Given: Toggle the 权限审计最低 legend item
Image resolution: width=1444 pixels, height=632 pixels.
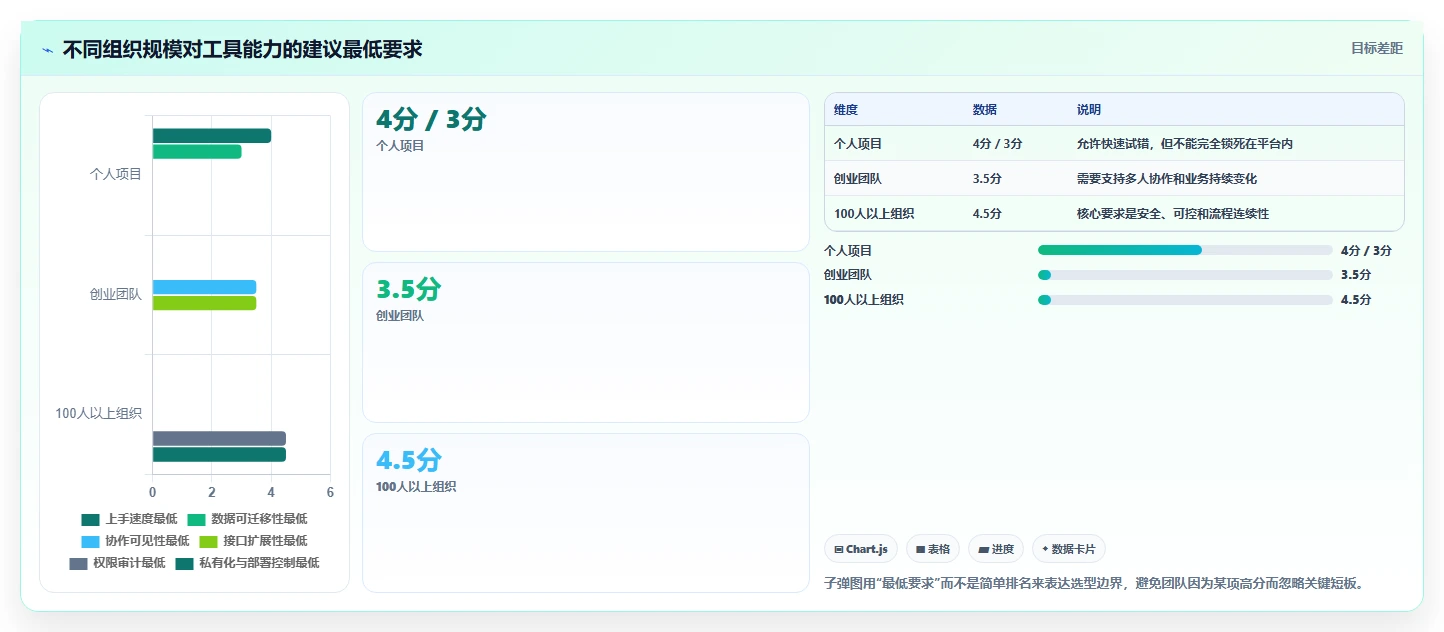Looking at the screenshot, I should (x=117, y=563).
